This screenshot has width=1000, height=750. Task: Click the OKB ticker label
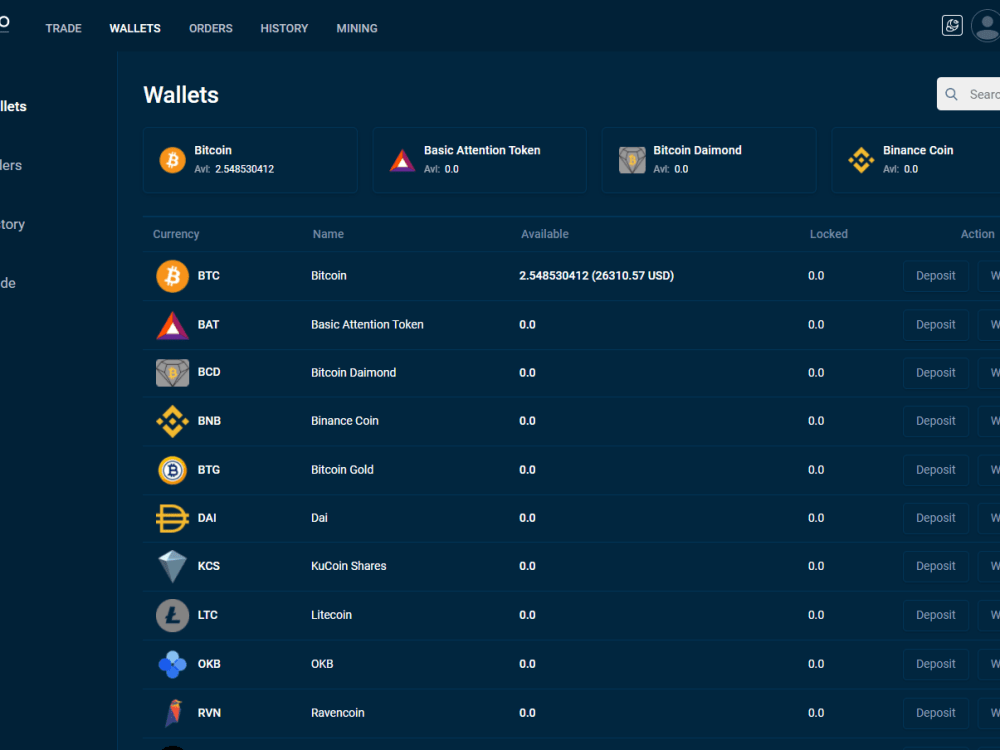coord(209,664)
